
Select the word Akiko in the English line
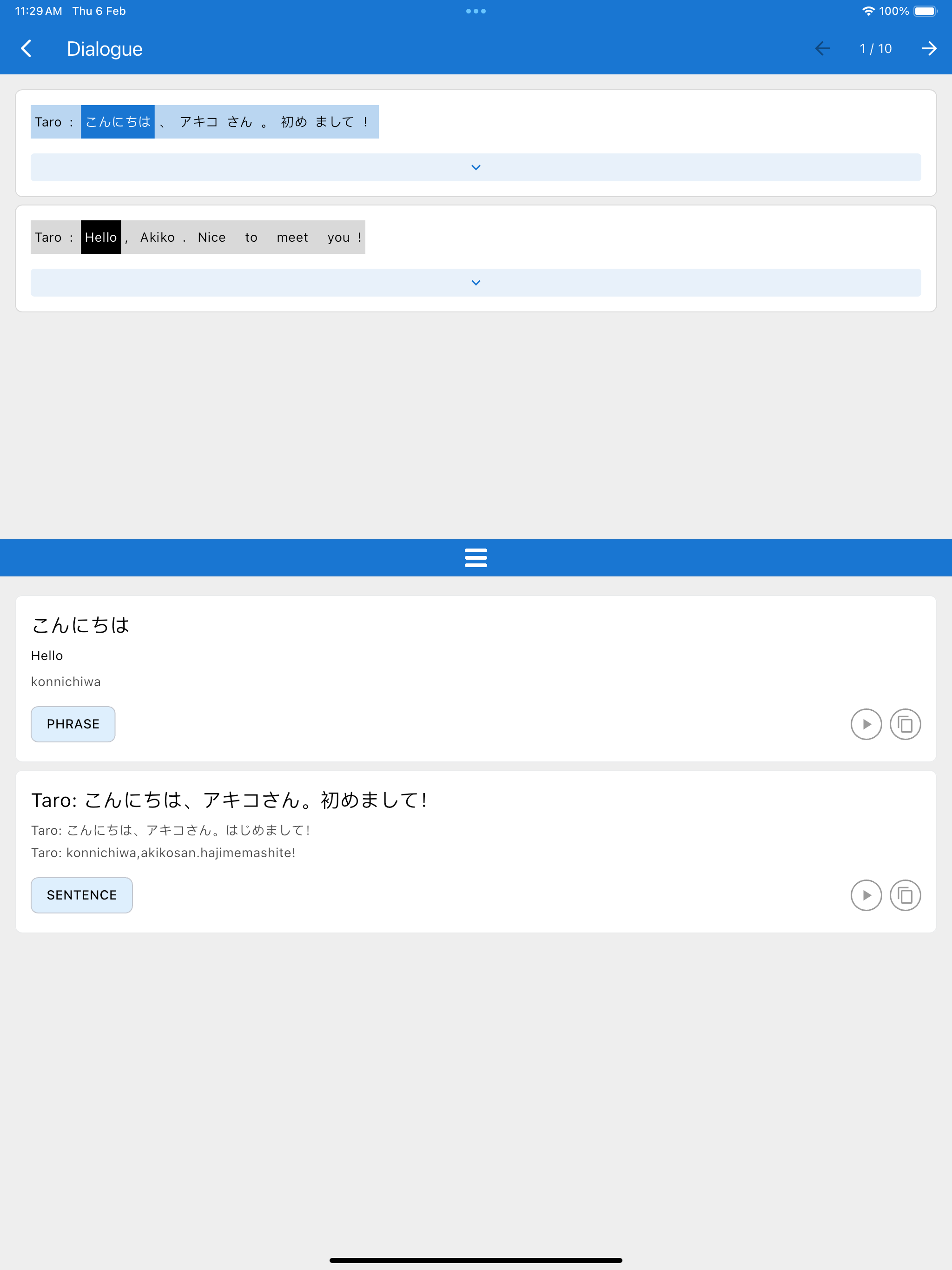(x=157, y=237)
